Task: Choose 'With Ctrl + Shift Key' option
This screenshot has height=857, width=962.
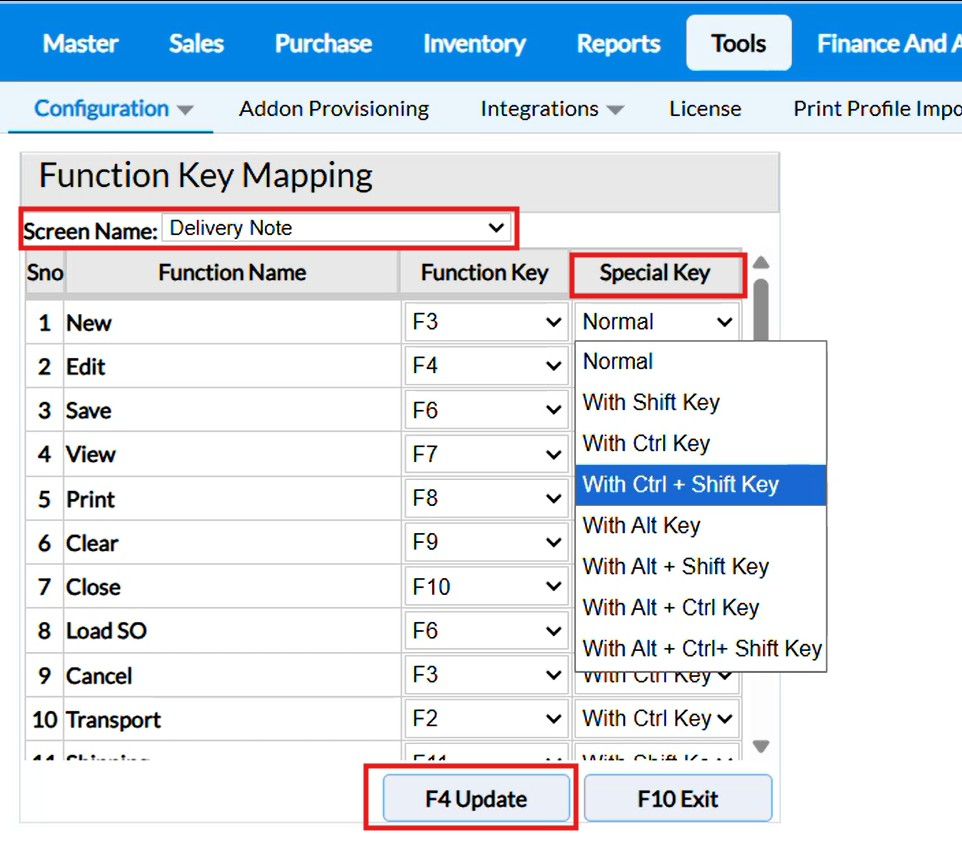Action: click(700, 485)
